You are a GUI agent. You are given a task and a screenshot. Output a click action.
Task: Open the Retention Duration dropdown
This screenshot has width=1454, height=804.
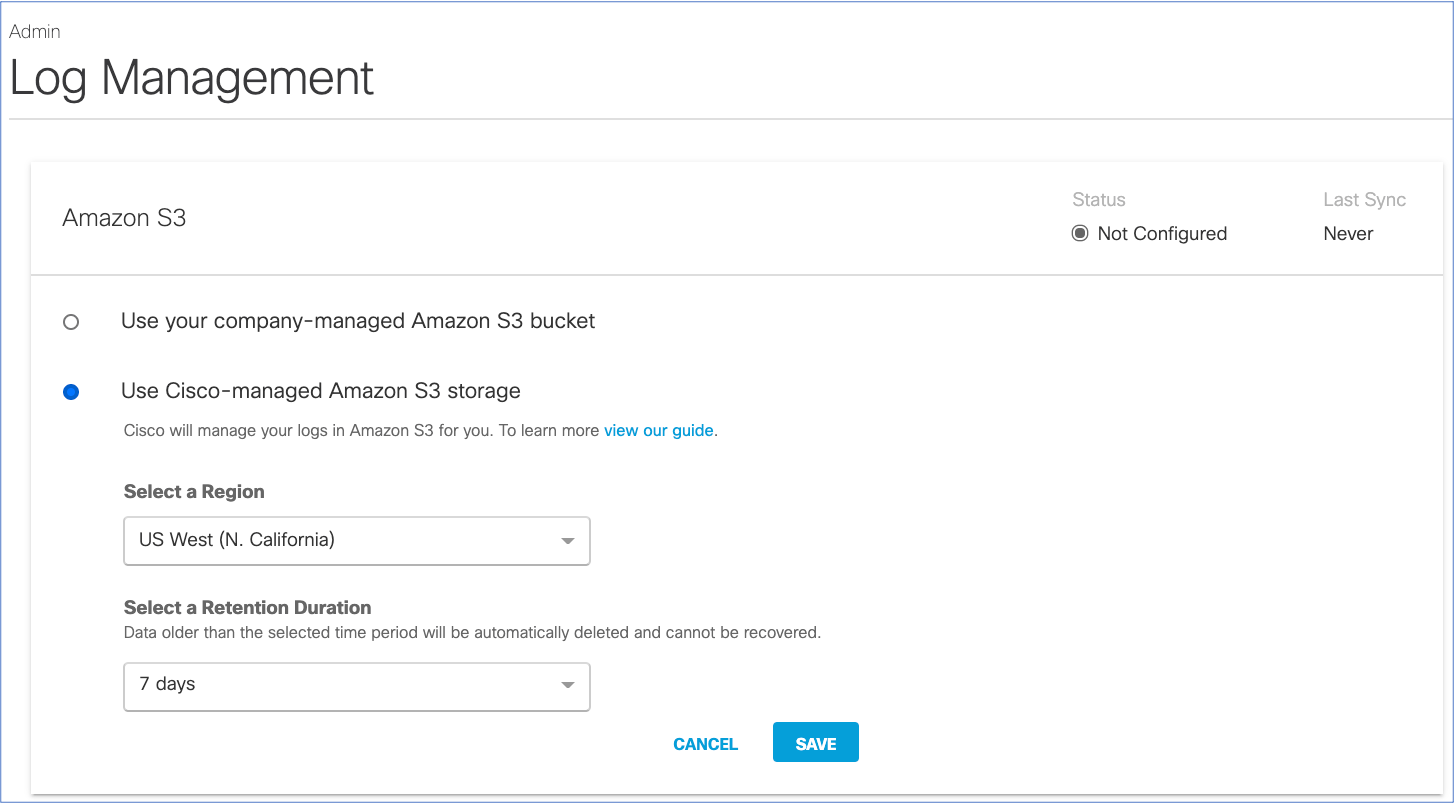356,687
